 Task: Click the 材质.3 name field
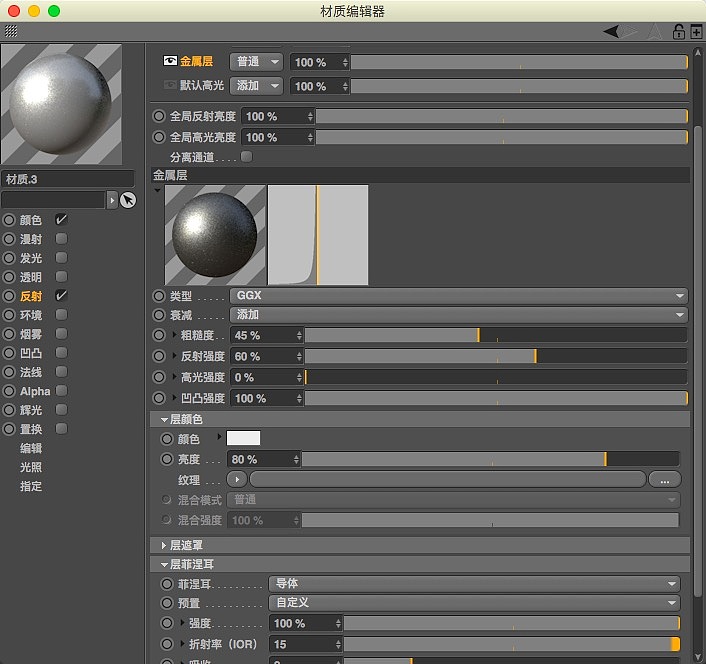68,179
